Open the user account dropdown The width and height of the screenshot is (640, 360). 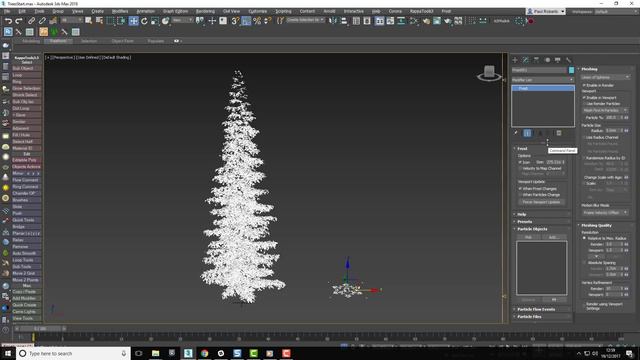point(546,11)
